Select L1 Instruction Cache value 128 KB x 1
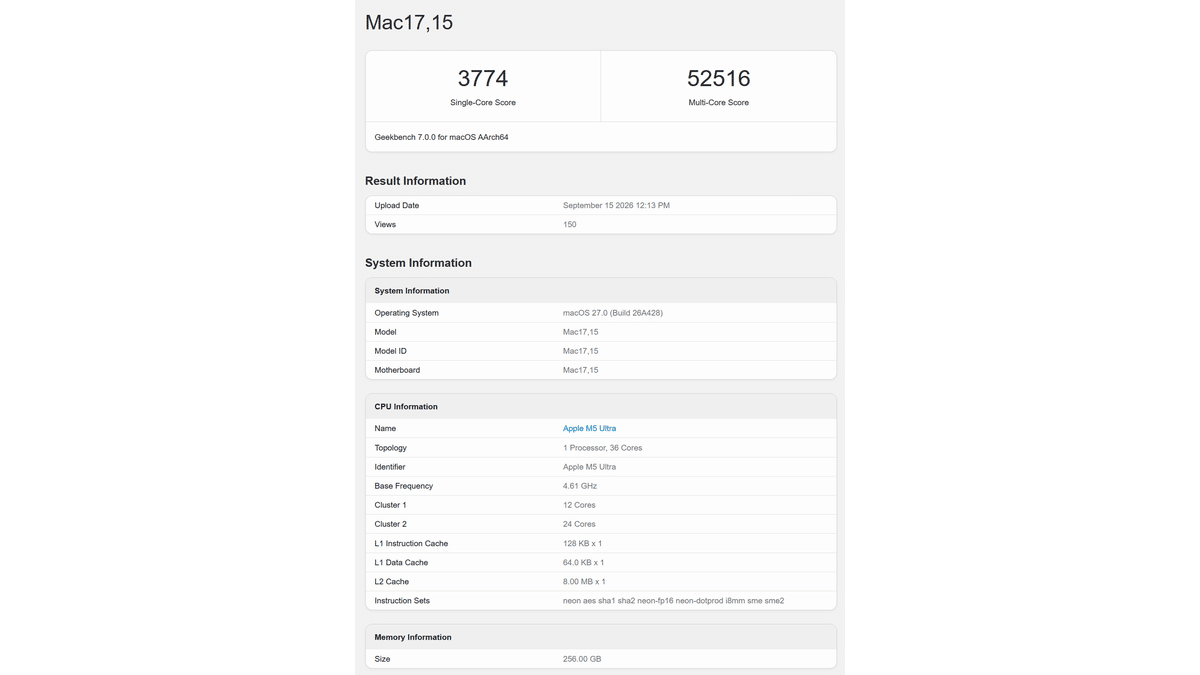The width and height of the screenshot is (1200, 675). [x=582, y=544]
